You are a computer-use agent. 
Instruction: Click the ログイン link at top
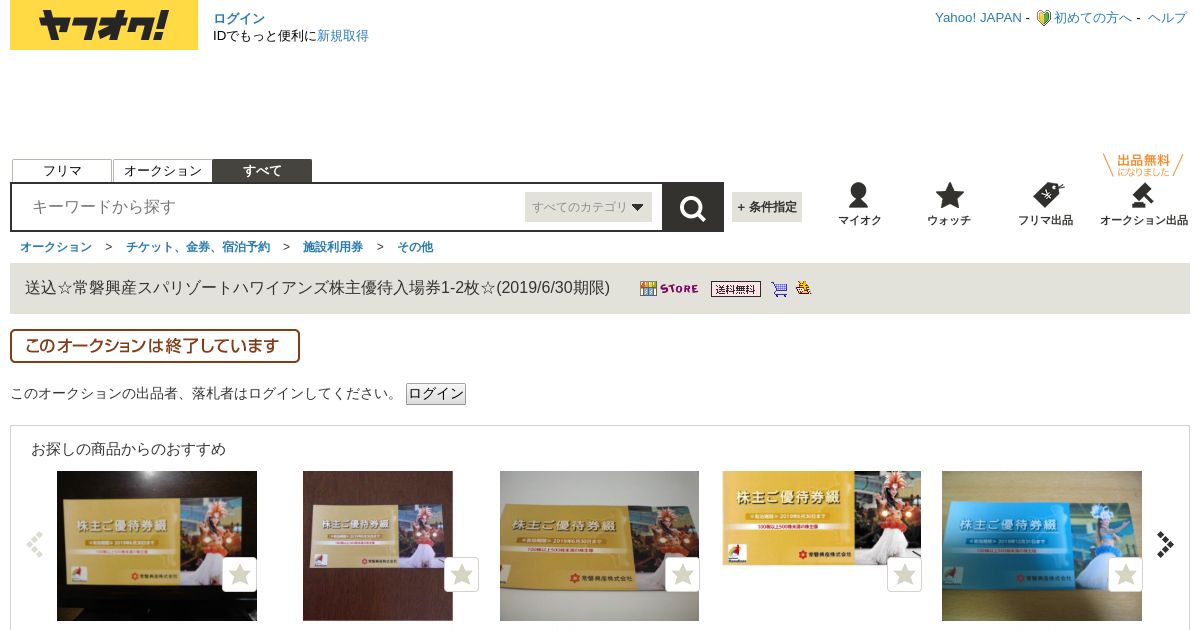pyautogui.click(x=239, y=19)
